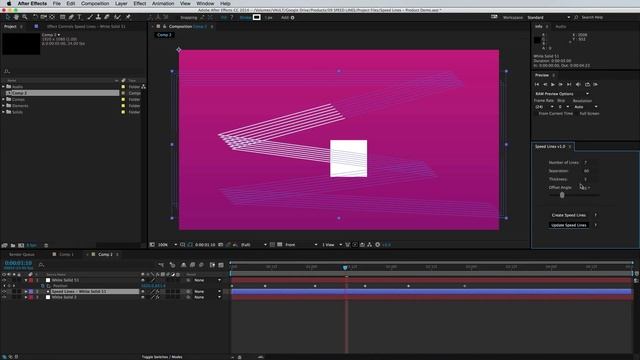Open the File menu

[56, 3]
